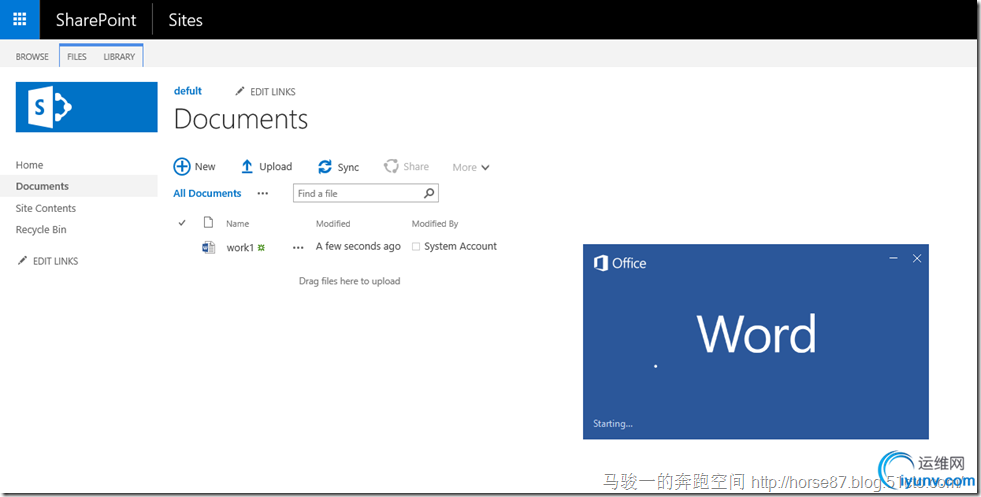Expand the More dropdown menu
The image size is (981, 497).
click(470, 167)
